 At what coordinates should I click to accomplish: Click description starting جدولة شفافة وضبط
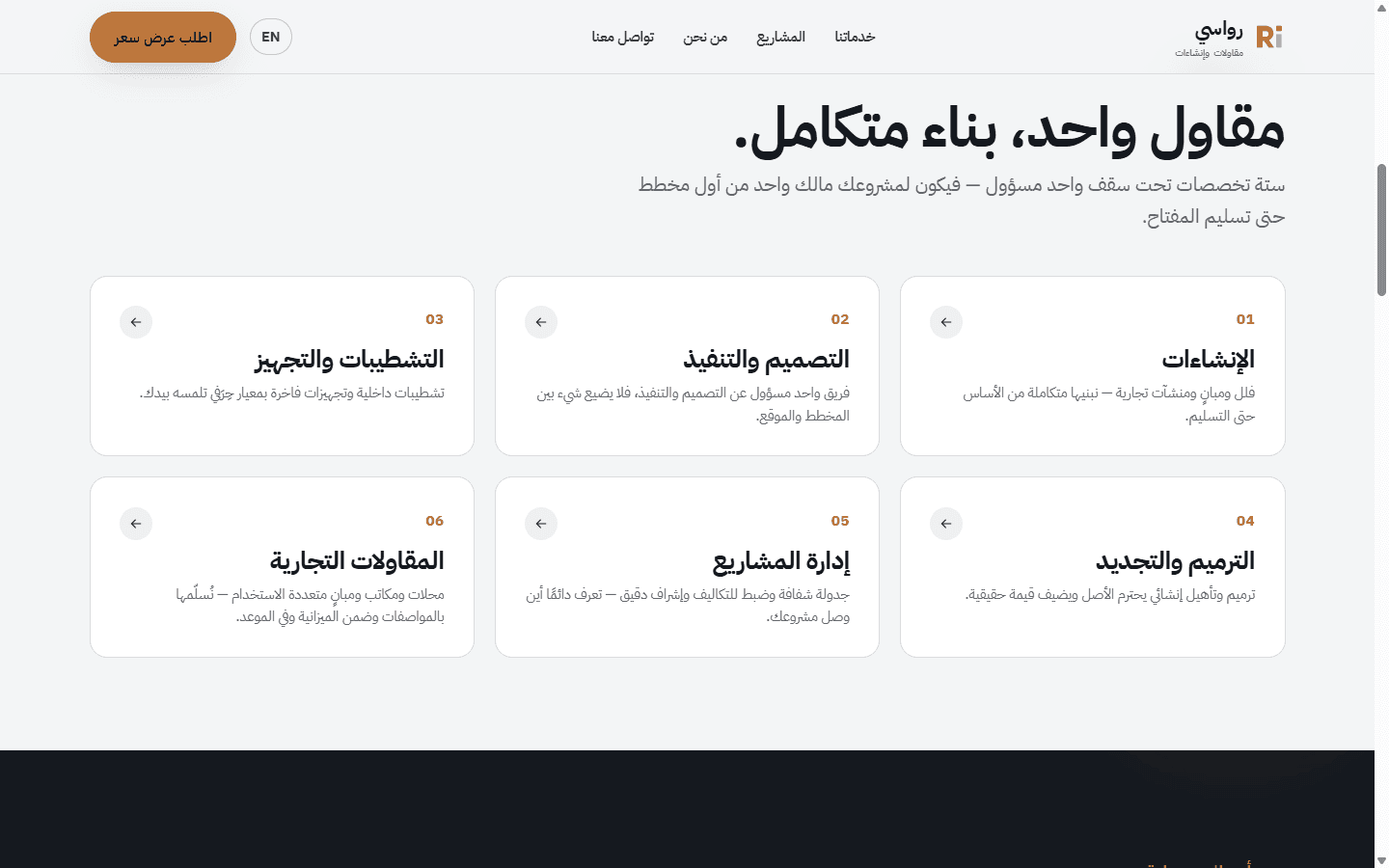[688, 606]
